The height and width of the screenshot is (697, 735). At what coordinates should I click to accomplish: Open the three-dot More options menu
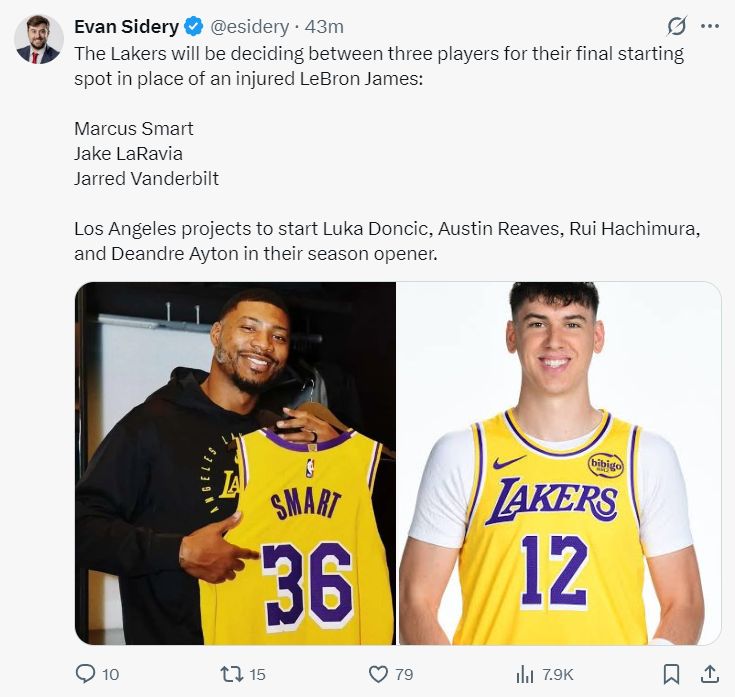[x=710, y=26]
